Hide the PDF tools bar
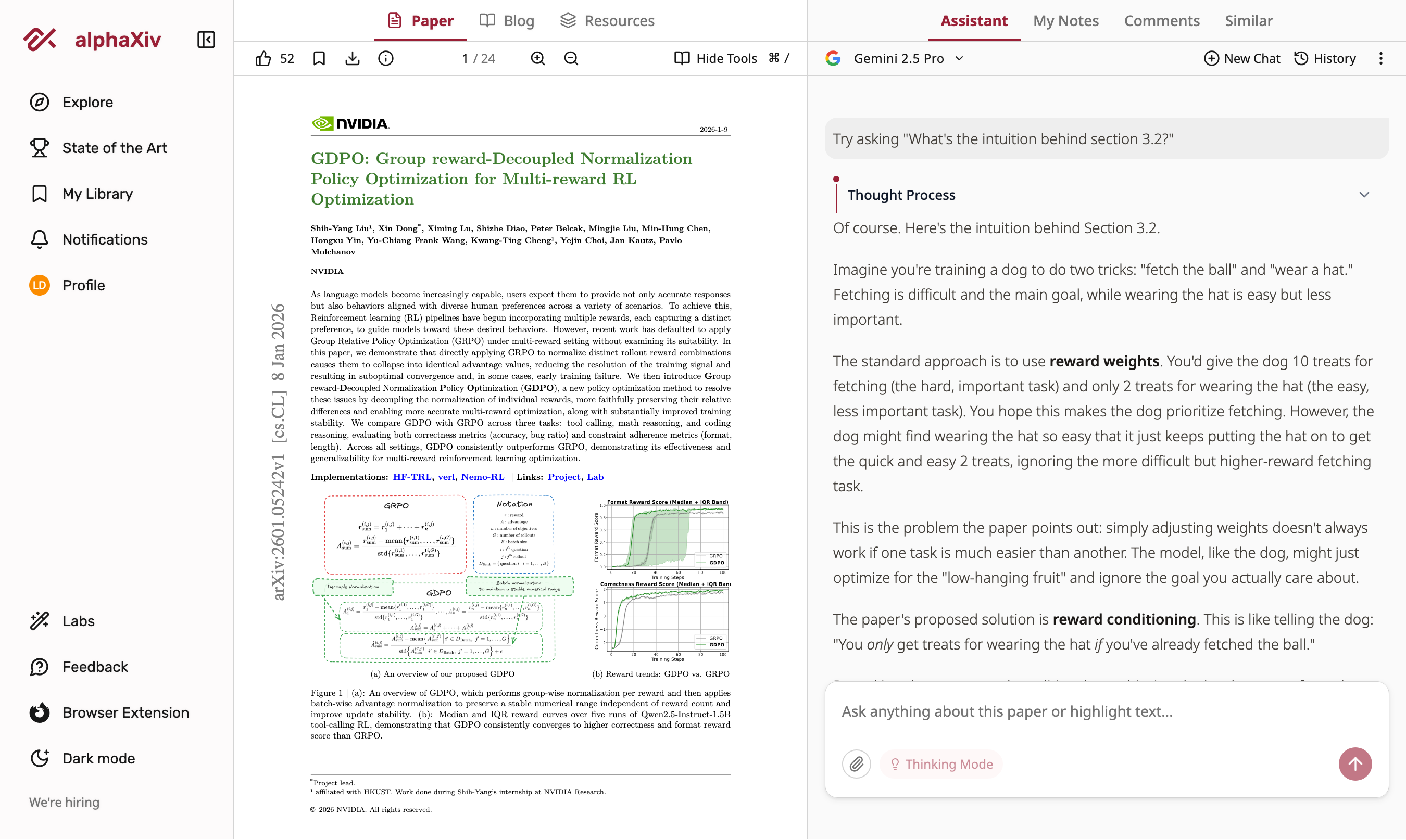Image resolution: width=1406 pixels, height=840 pixels. (715, 58)
